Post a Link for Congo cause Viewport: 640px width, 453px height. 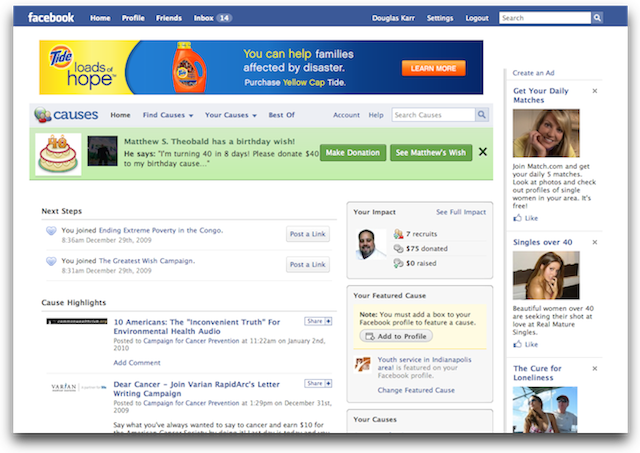click(307, 234)
